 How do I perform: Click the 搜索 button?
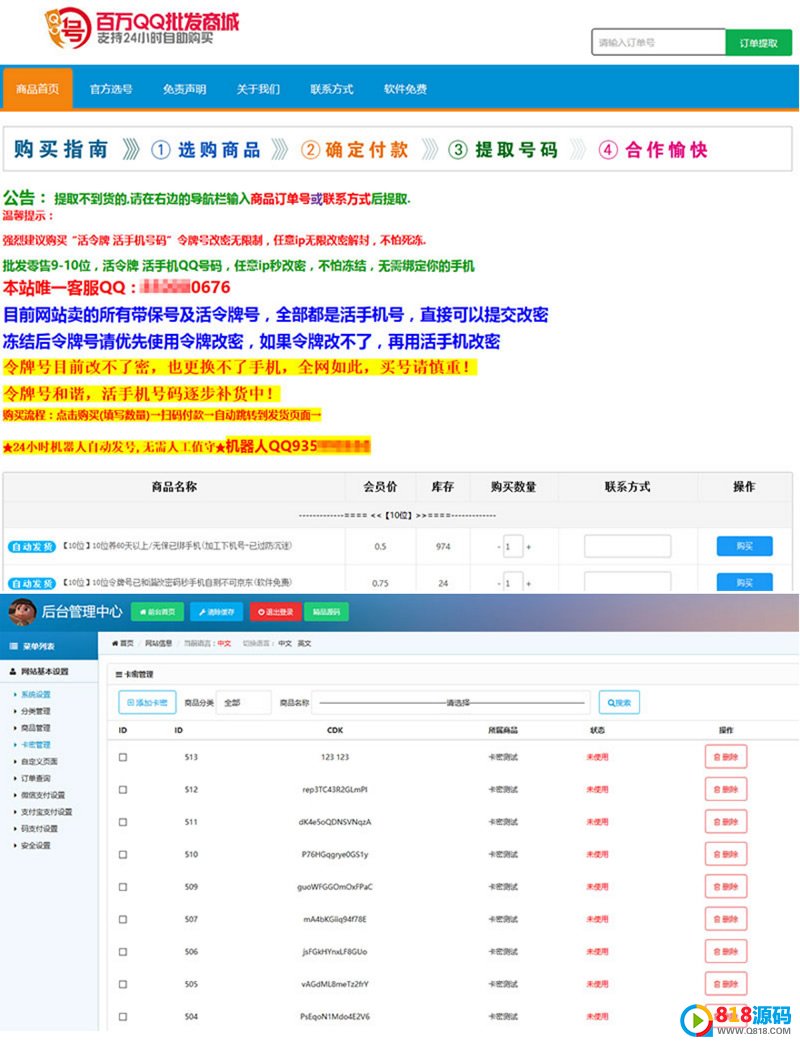619,702
